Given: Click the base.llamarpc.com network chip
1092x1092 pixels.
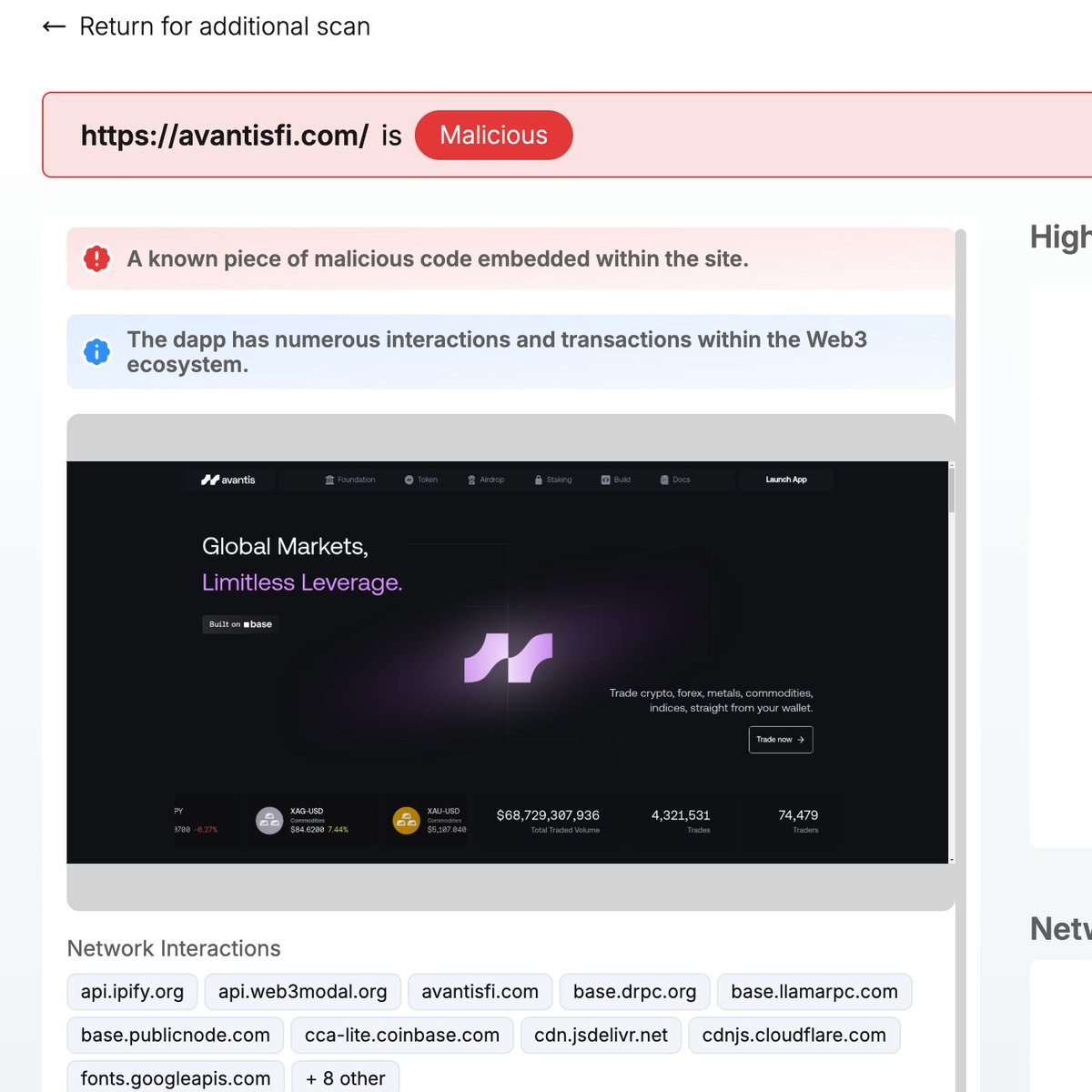Looking at the screenshot, I should [814, 992].
